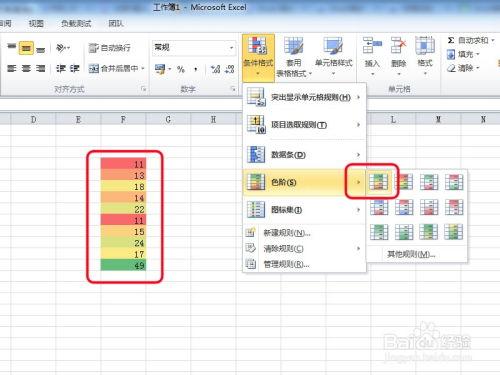Switch to the 负载测试 ribbon tab

click(x=76, y=23)
